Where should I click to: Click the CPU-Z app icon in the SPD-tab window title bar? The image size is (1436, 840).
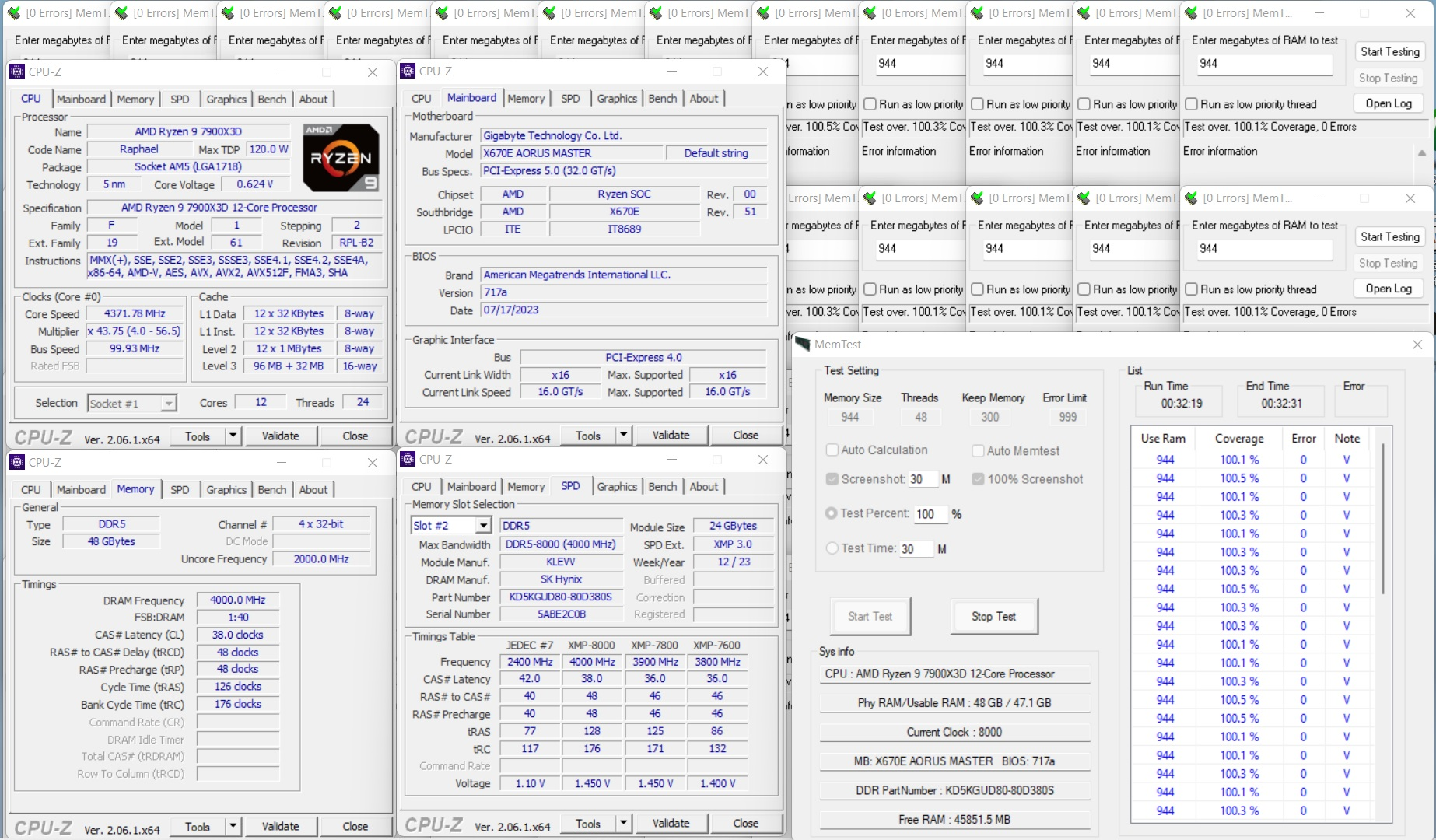(x=408, y=459)
